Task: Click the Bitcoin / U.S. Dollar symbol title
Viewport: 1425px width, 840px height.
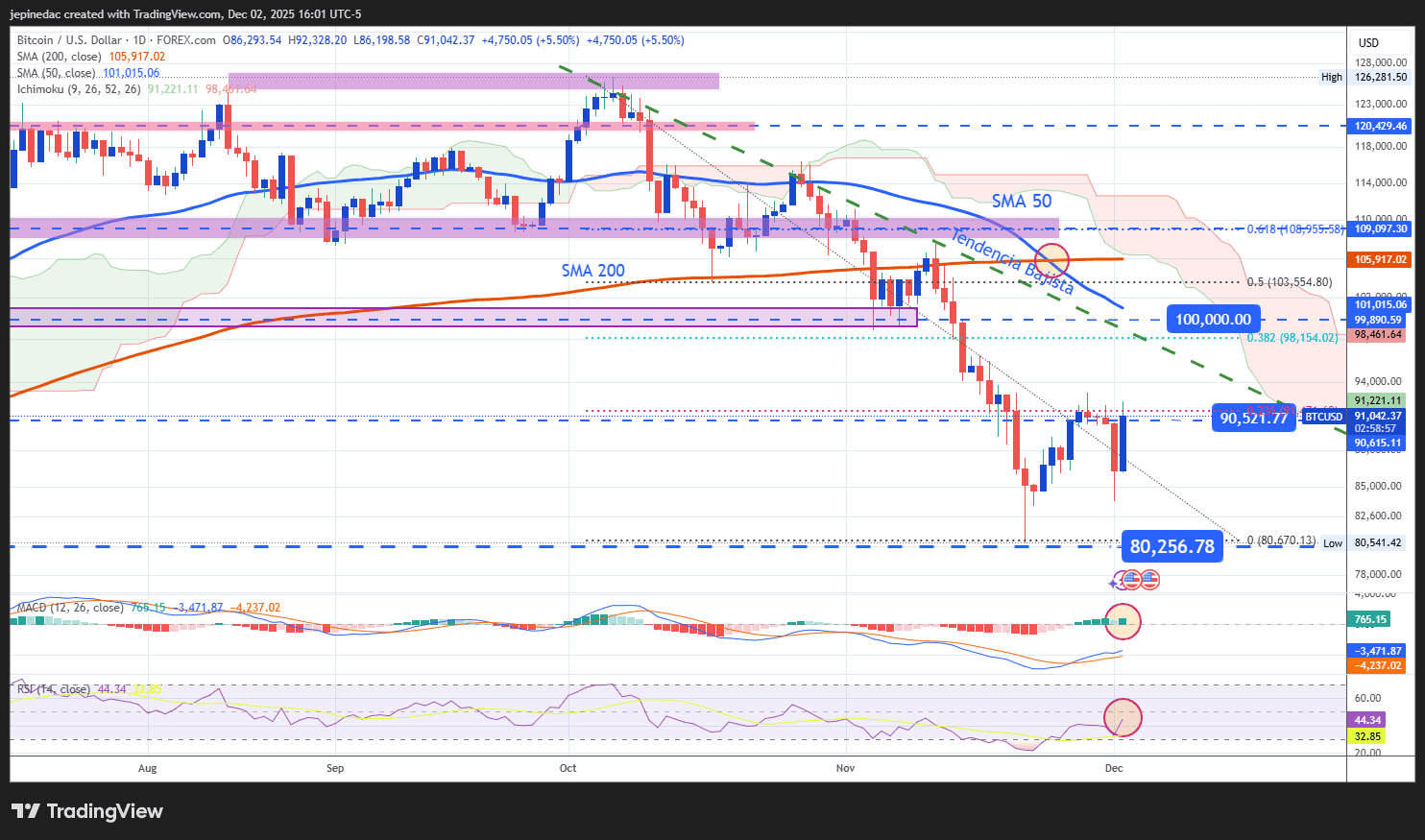Action: click(x=69, y=40)
